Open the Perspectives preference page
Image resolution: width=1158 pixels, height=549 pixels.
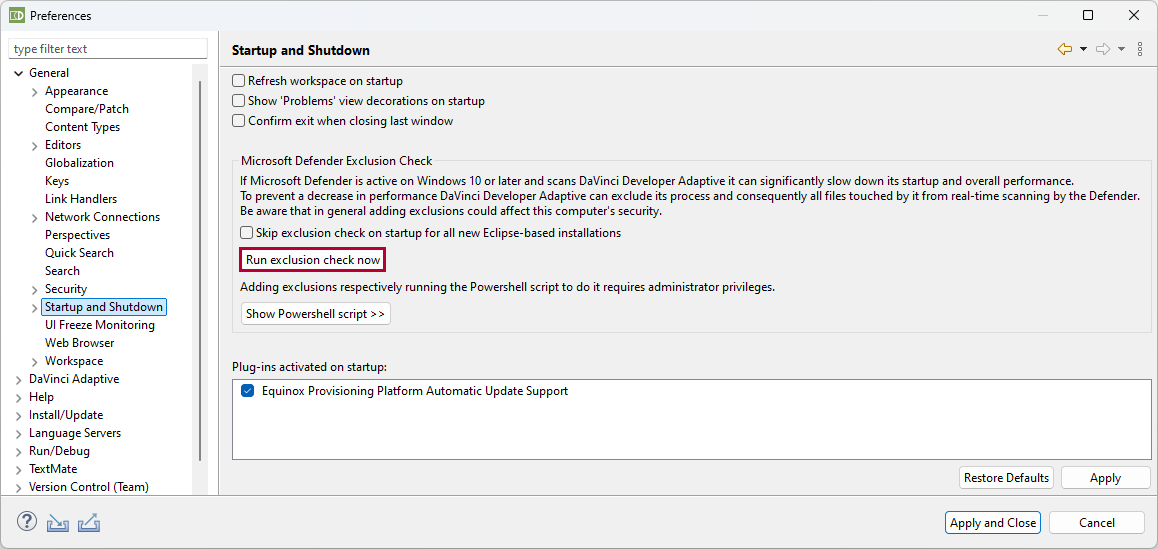(x=78, y=235)
